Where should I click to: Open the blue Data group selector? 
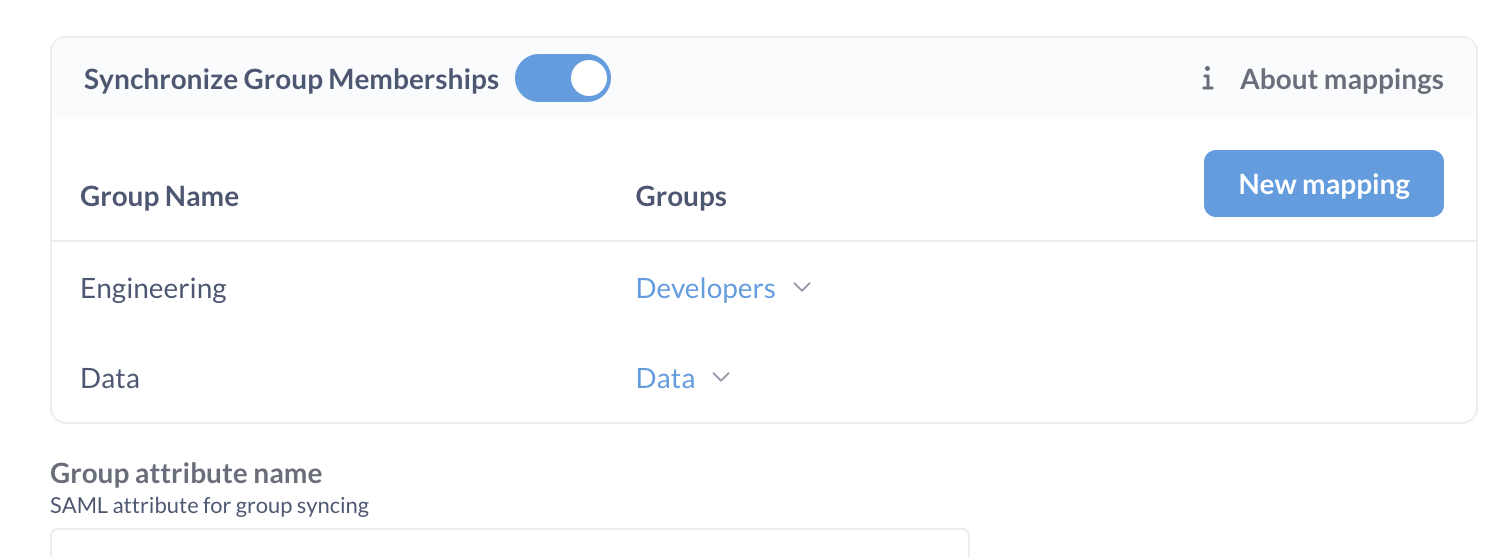[x=665, y=379]
